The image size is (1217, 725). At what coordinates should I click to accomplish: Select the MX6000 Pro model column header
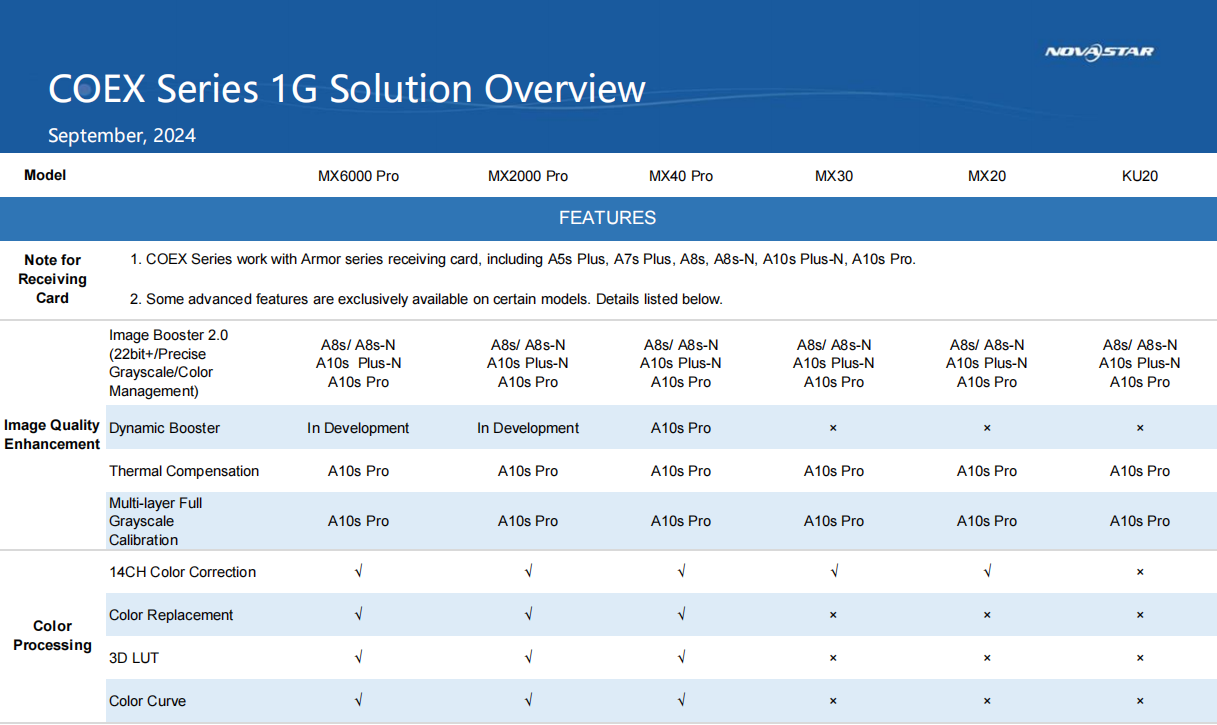point(358,176)
